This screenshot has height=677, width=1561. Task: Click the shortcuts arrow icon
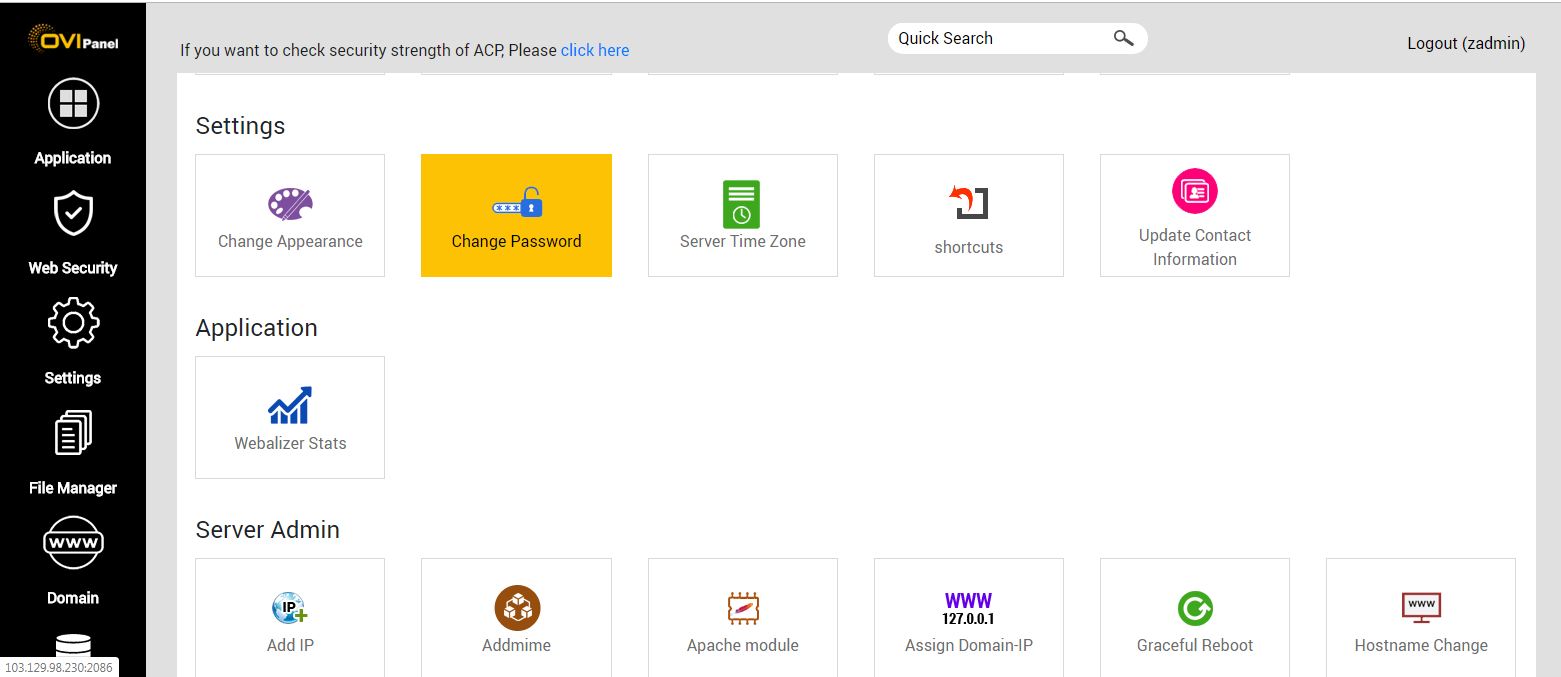click(x=968, y=203)
